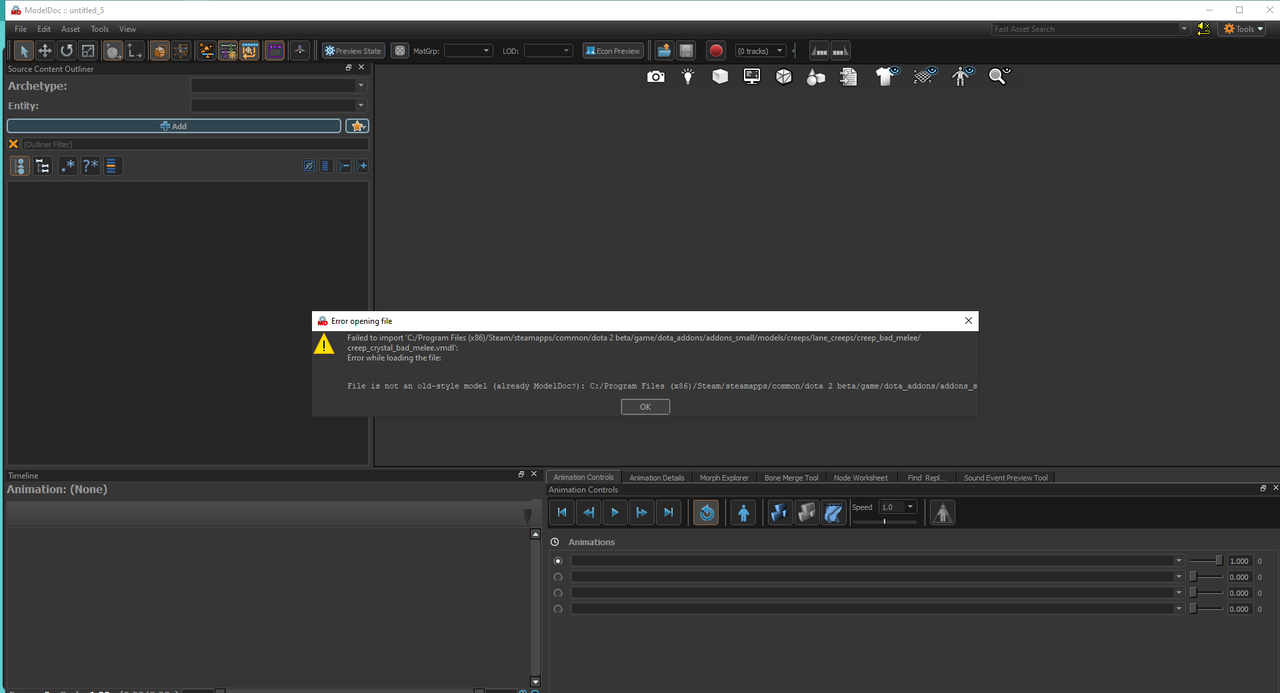Select the Scale tool

coord(88,50)
